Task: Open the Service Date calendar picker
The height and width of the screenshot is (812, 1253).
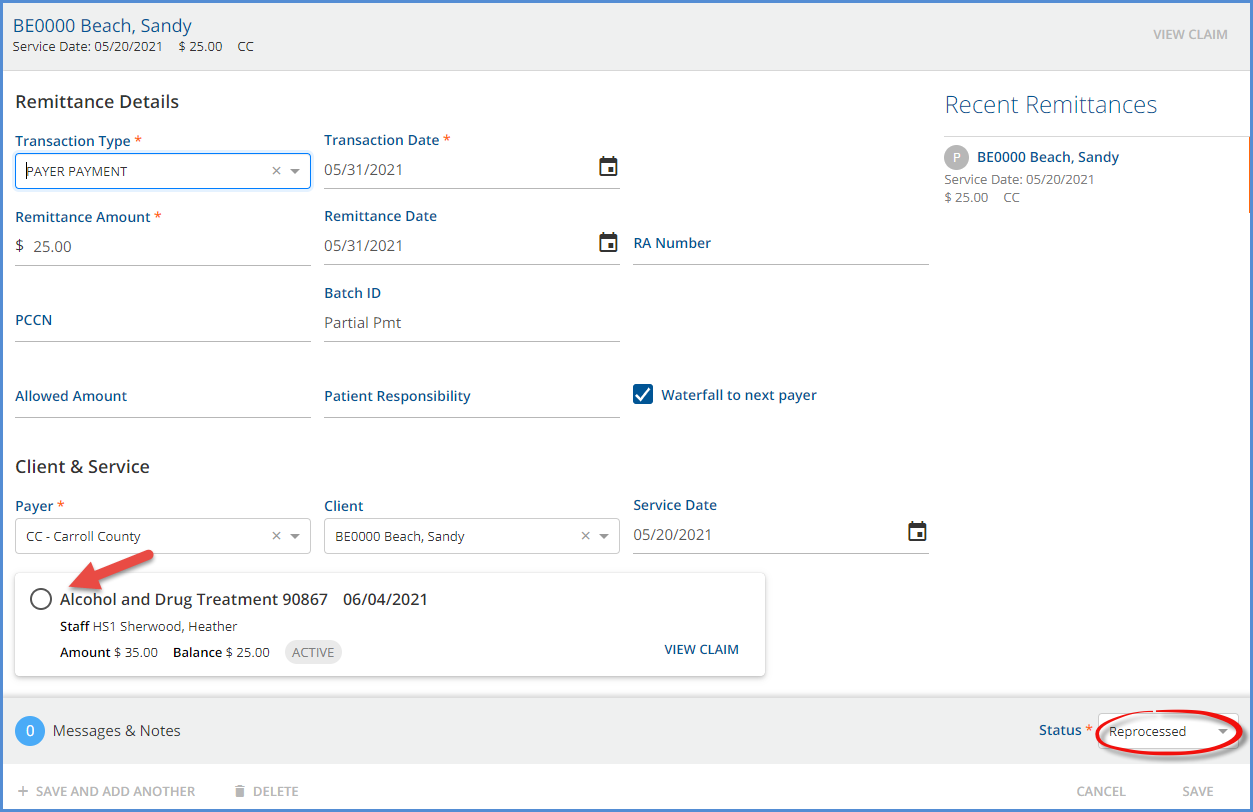Action: [917, 532]
